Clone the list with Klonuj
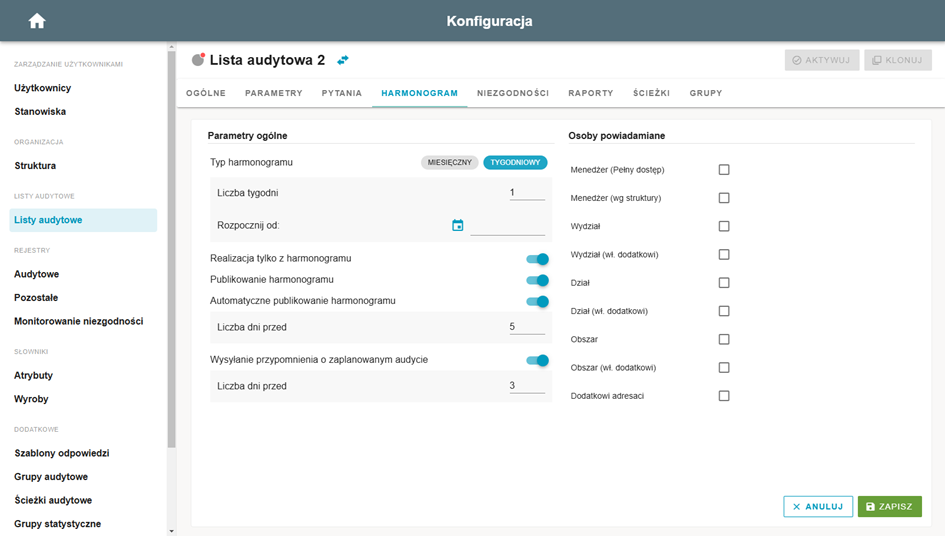 897,60
